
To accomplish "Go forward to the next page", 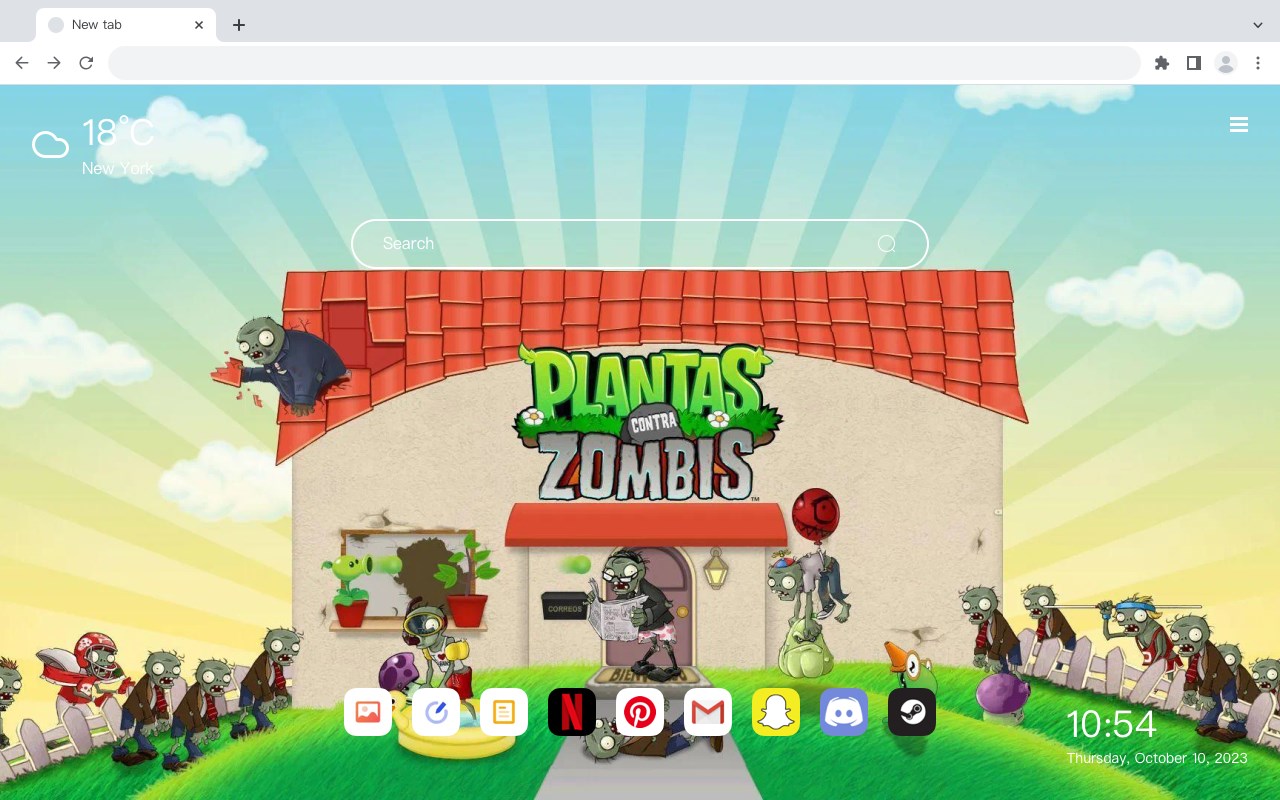I will coord(54,63).
